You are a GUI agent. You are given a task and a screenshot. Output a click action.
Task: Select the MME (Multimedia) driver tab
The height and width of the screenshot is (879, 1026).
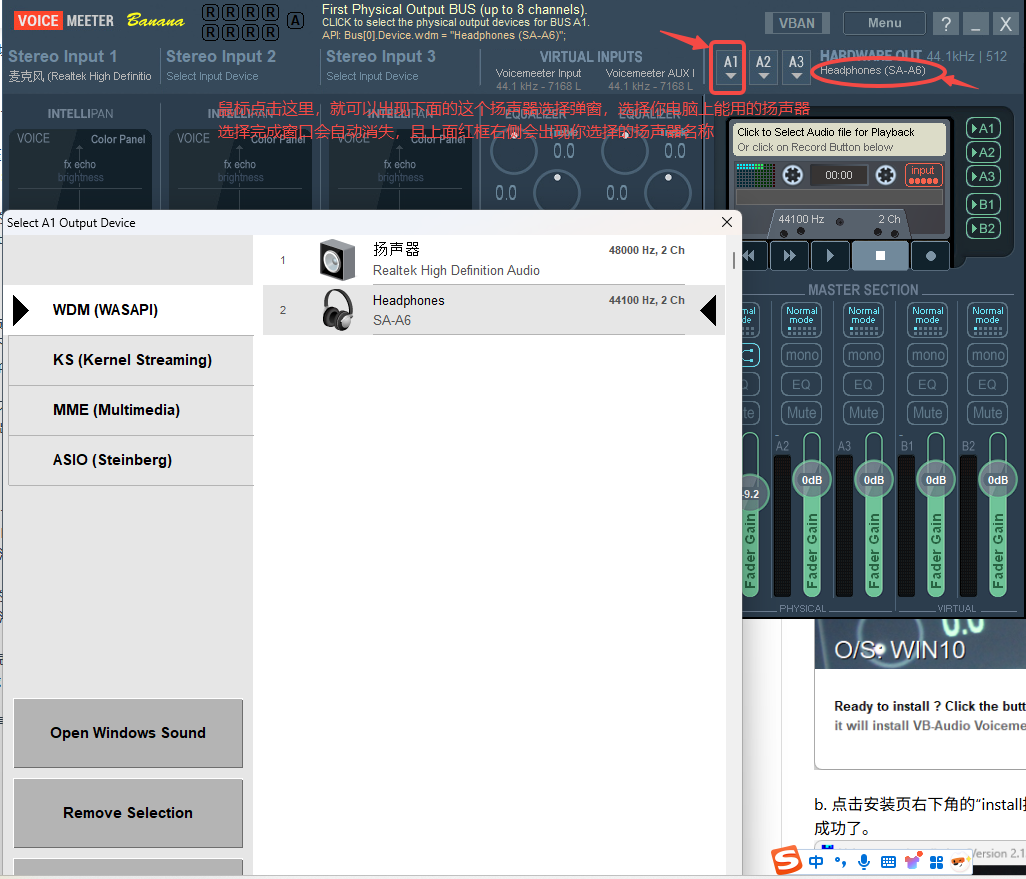click(x=131, y=410)
